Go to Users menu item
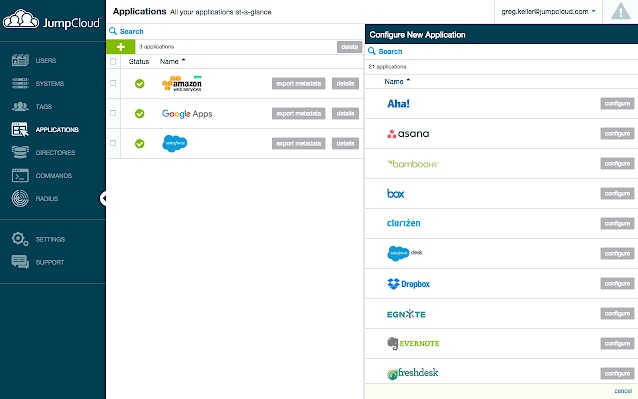 pos(46,61)
